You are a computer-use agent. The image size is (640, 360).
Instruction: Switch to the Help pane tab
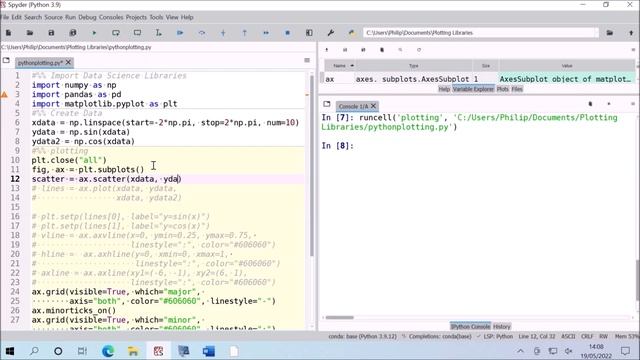point(444,89)
